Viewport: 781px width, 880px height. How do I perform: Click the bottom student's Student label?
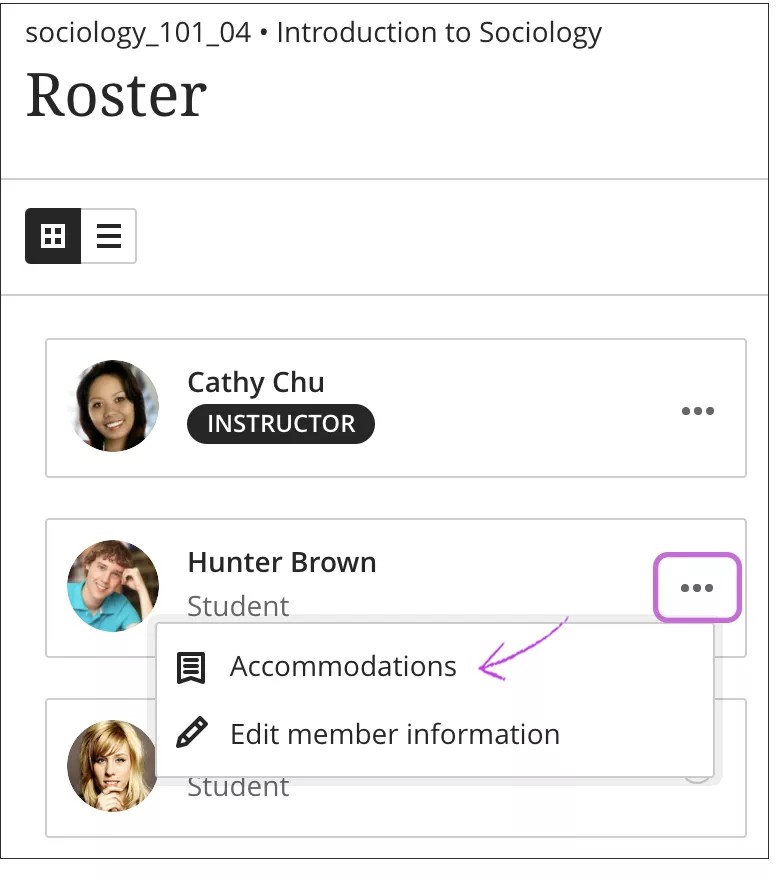pos(237,786)
